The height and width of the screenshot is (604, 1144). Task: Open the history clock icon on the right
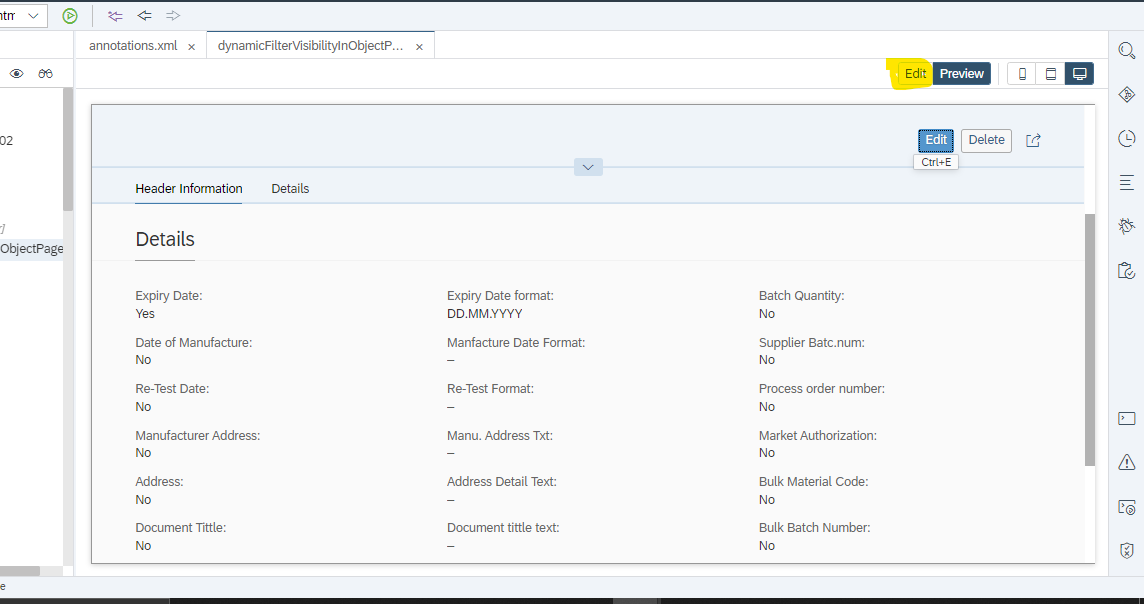pyautogui.click(x=1126, y=138)
